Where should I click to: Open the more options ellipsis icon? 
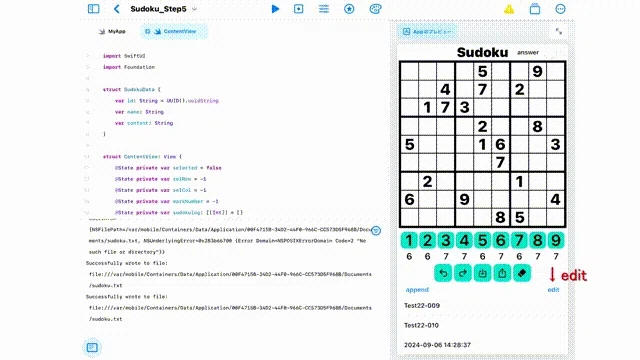(560, 9)
